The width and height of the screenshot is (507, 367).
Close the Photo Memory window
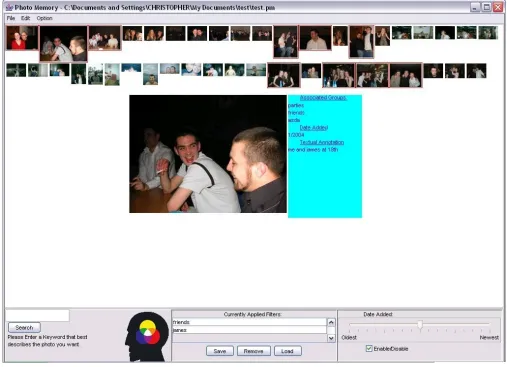pyautogui.click(x=498, y=7)
